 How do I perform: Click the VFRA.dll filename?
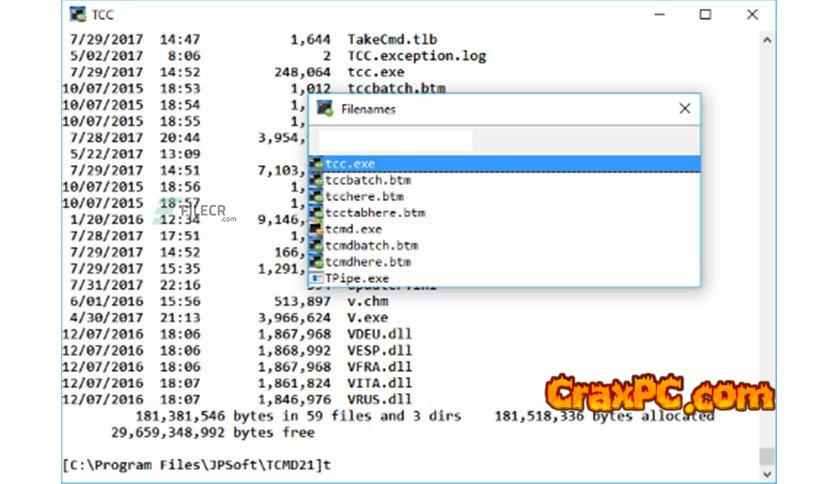[380, 367]
